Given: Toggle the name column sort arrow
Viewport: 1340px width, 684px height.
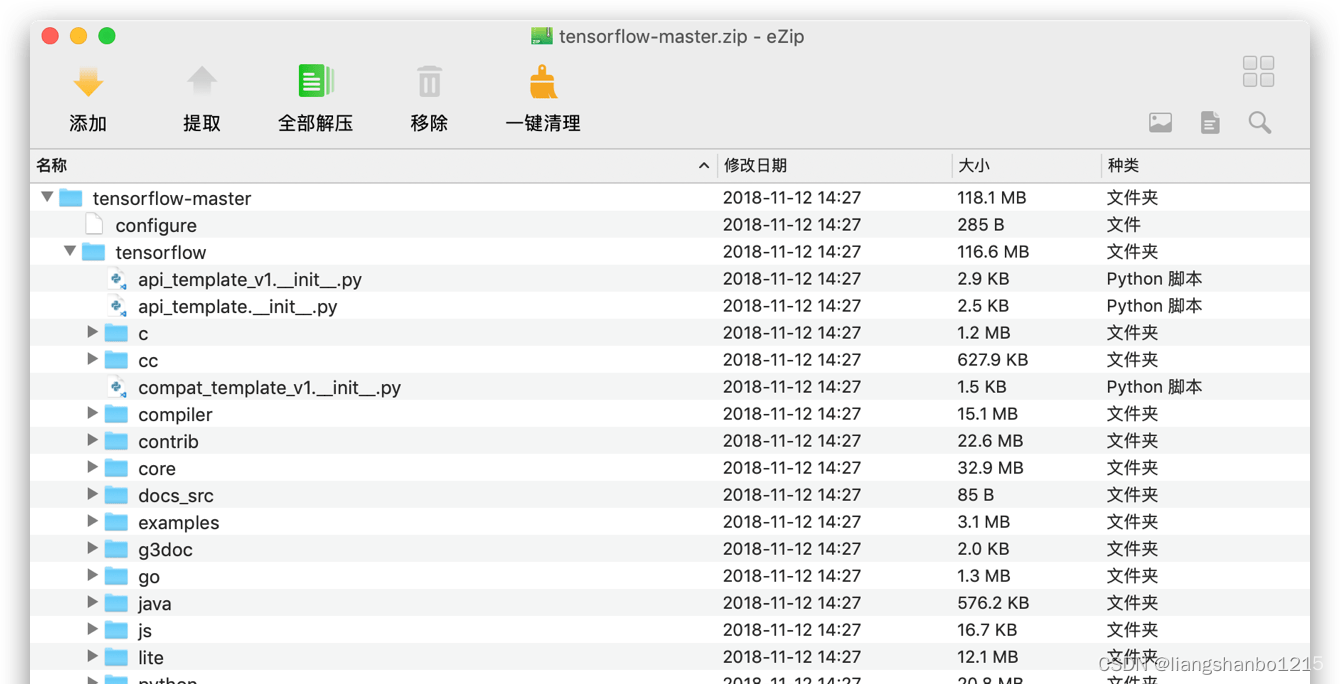Looking at the screenshot, I should coord(704,166).
